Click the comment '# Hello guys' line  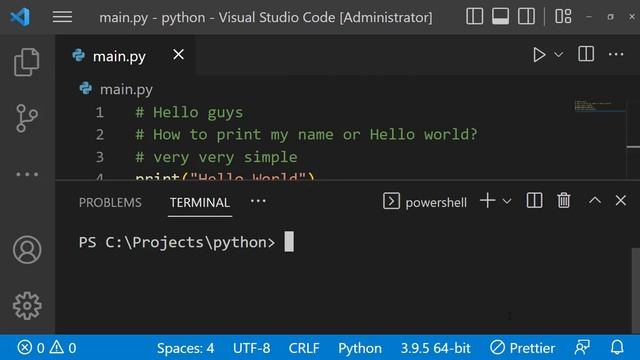pyautogui.click(x=189, y=112)
